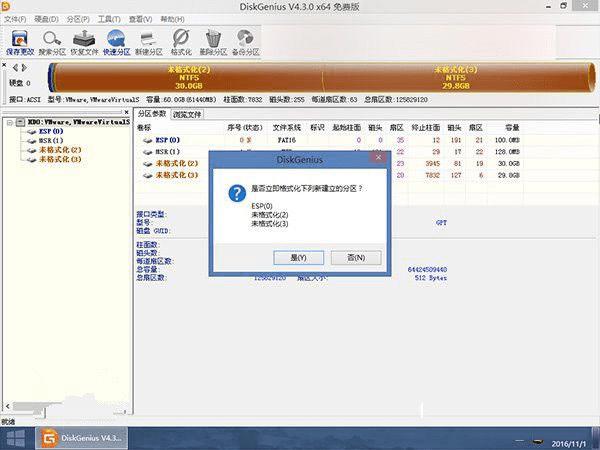The image size is (600, 450).
Task: Click the 容量 column header
Action: click(512, 128)
